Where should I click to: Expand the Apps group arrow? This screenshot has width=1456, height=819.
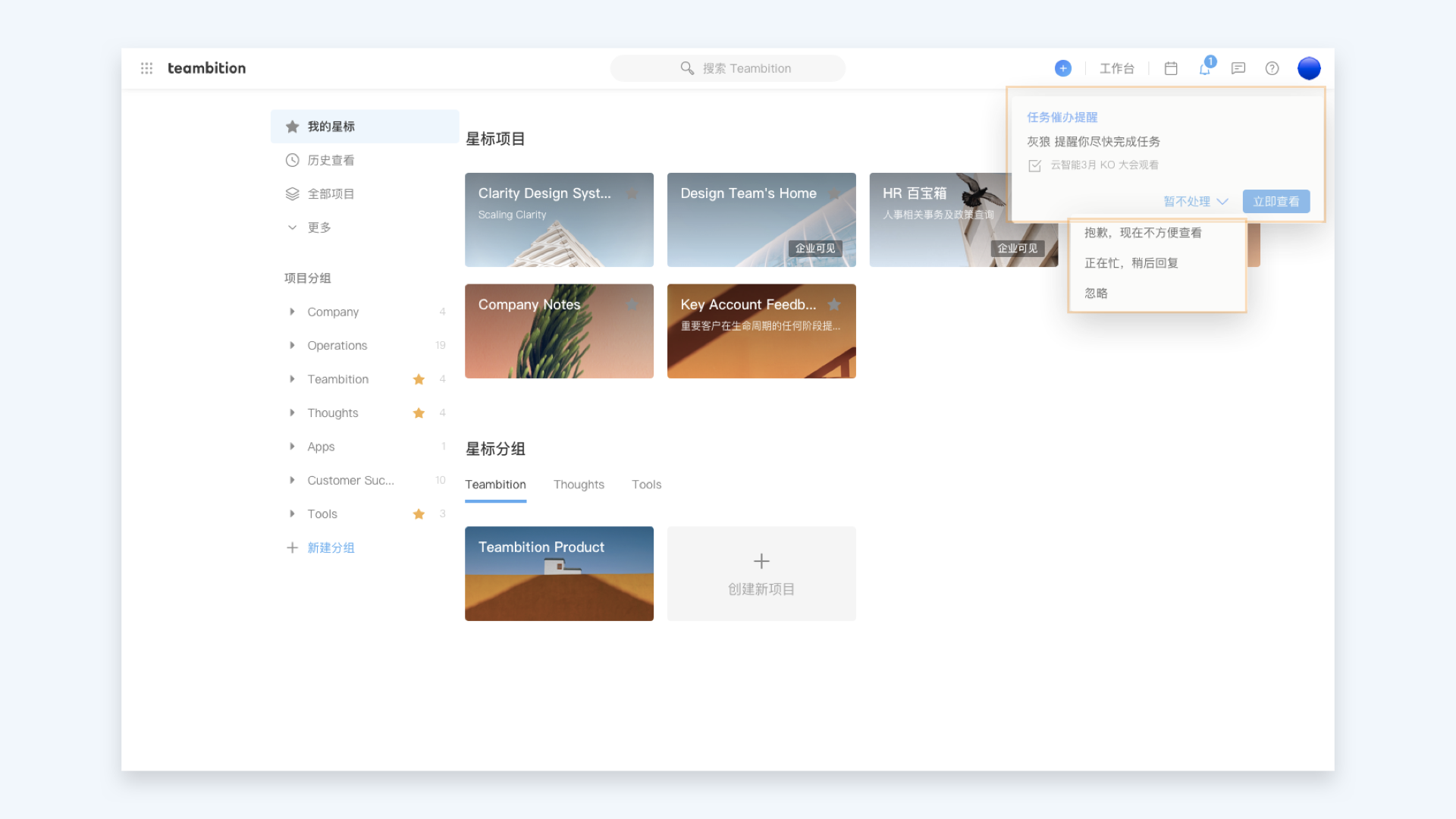pyautogui.click(x=292, y=447)
